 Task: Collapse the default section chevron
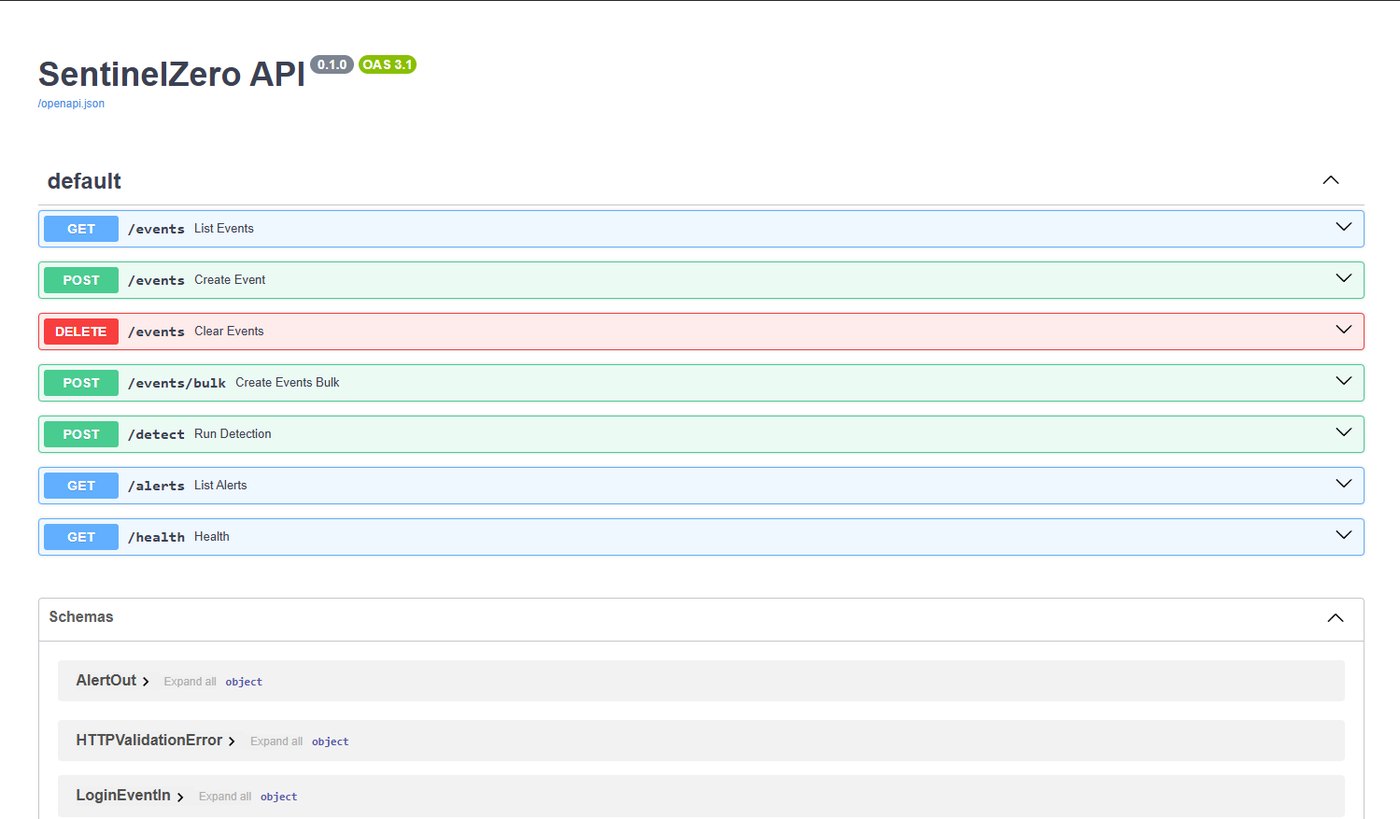1330,181
